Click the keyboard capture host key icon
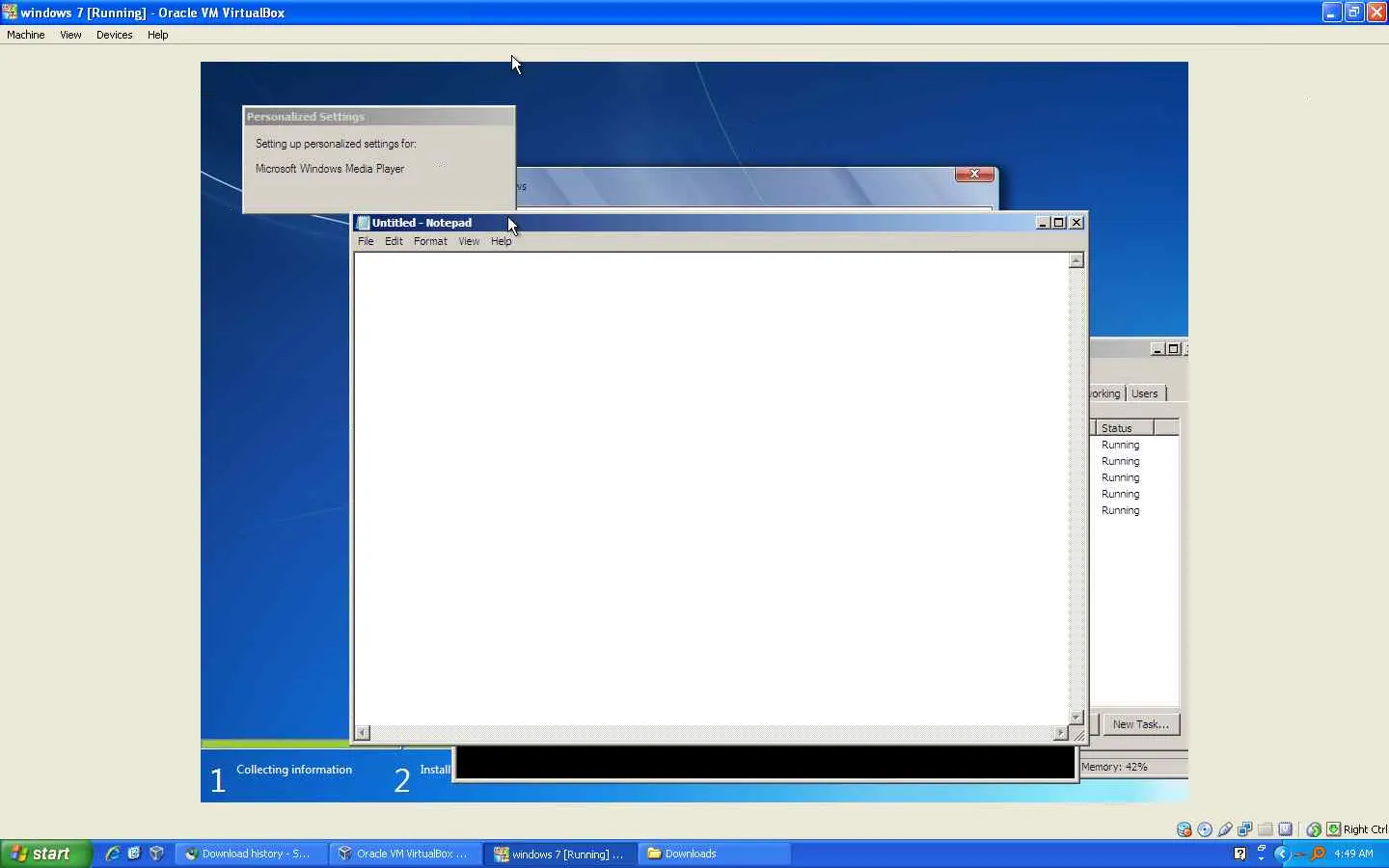The height and width of the screenshot is (868, 1389). (x=1333, y=829)
